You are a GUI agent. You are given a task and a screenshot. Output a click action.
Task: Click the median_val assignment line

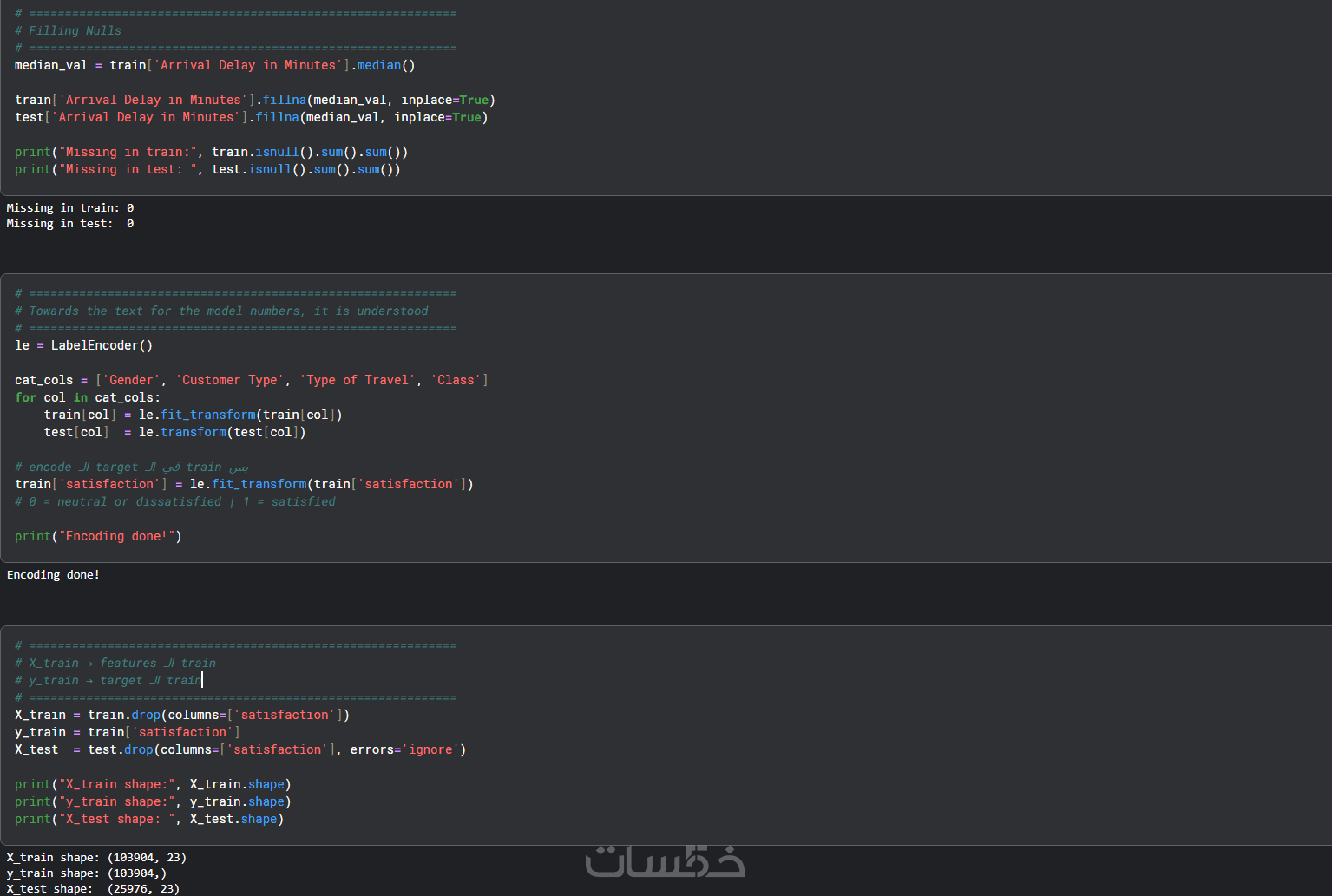click(x=214, y=66)
